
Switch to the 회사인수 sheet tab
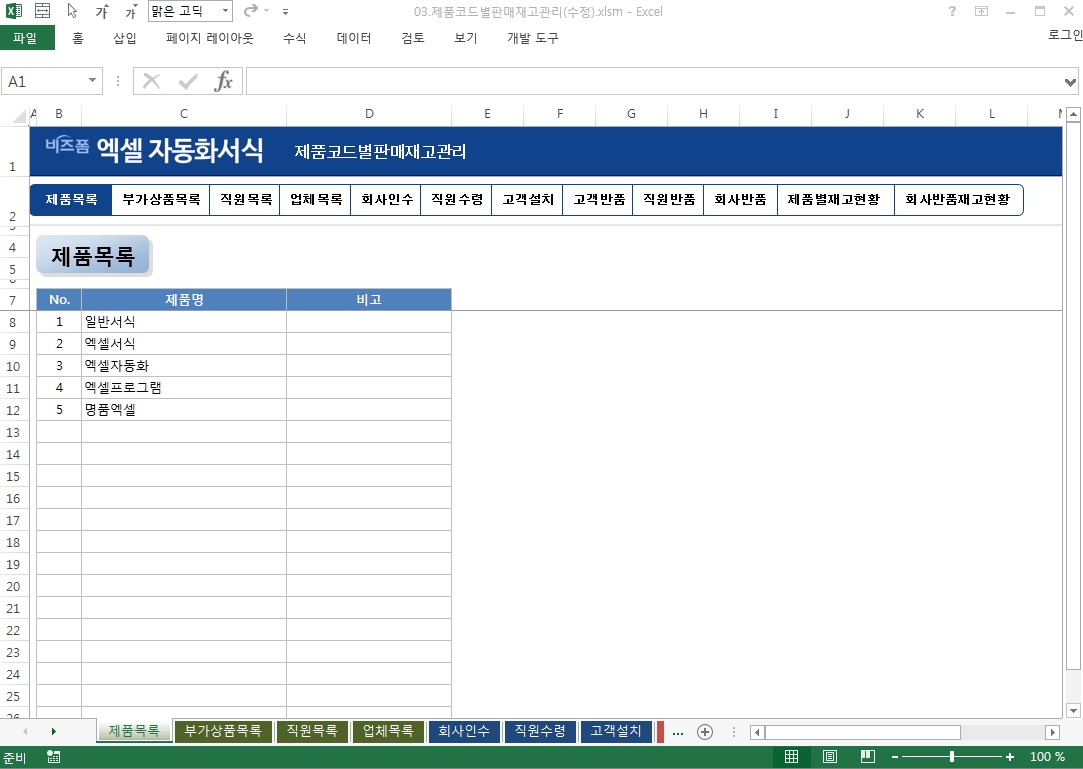point(464,731)
